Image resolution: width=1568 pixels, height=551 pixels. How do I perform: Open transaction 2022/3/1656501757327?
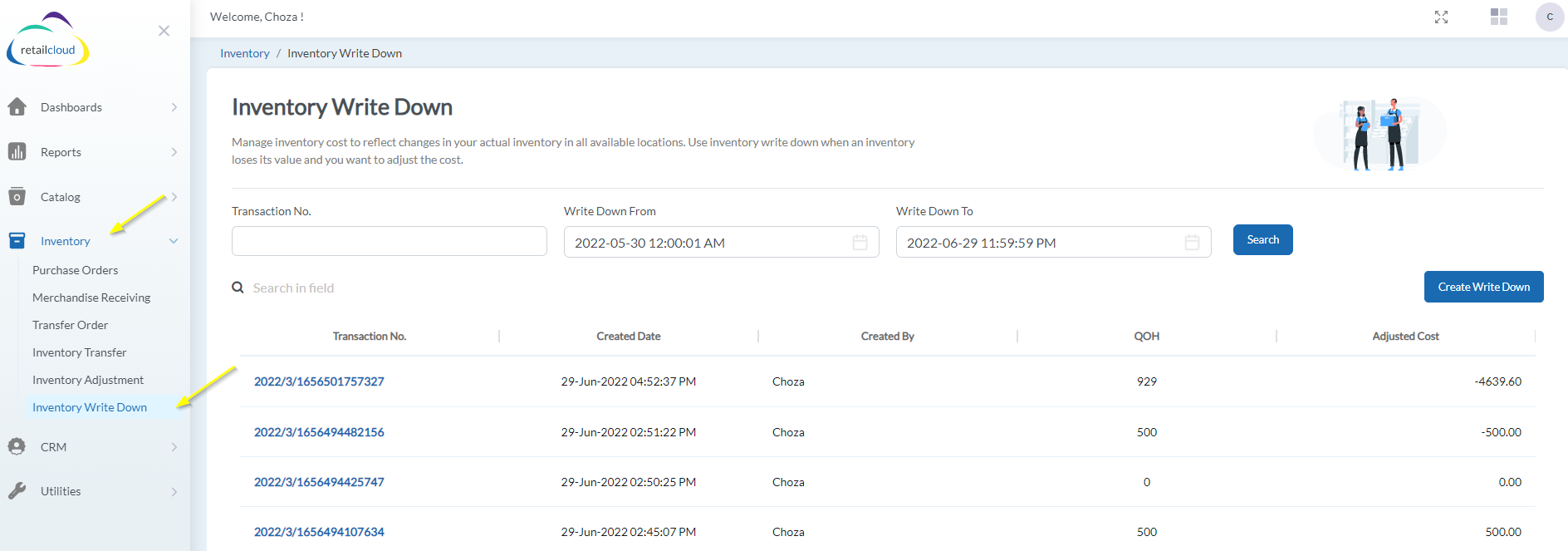(x=319, y=381)
